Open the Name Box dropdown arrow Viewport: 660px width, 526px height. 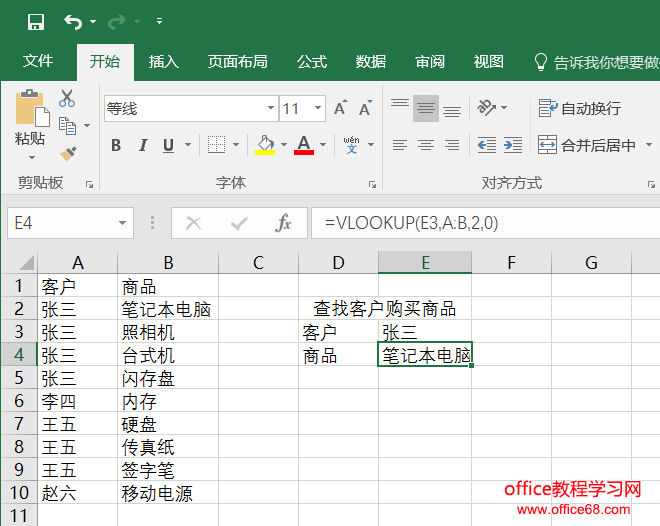point(122,223)
